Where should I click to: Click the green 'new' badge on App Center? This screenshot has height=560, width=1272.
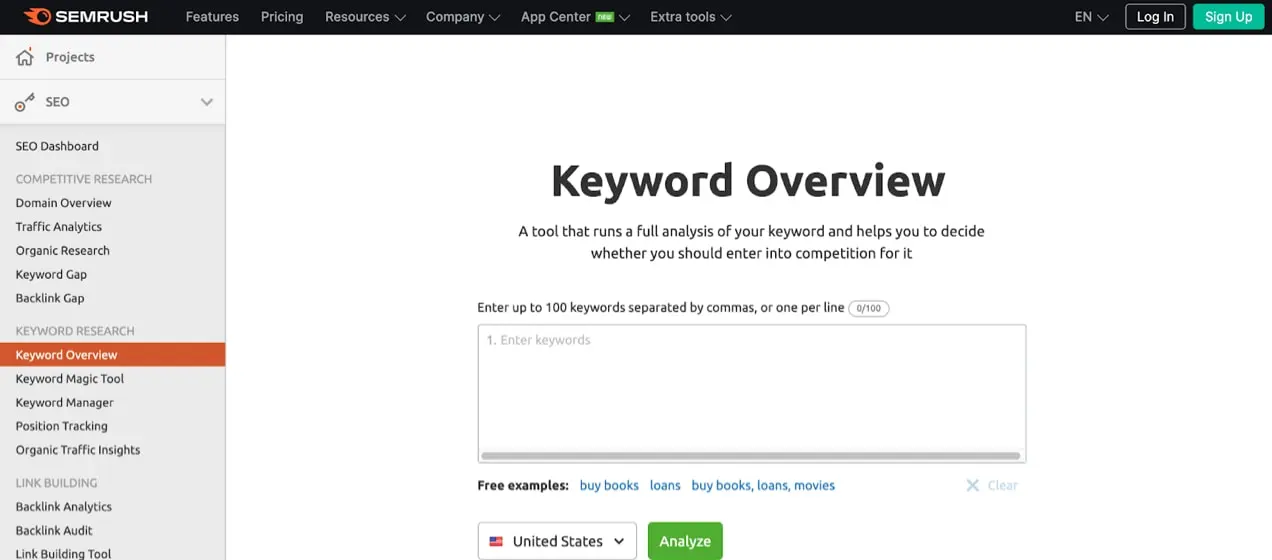point(604,17)
